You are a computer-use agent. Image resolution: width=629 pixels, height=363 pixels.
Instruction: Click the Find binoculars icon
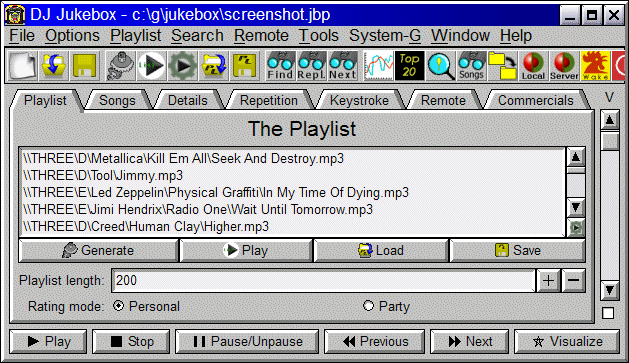pos(280,66)
